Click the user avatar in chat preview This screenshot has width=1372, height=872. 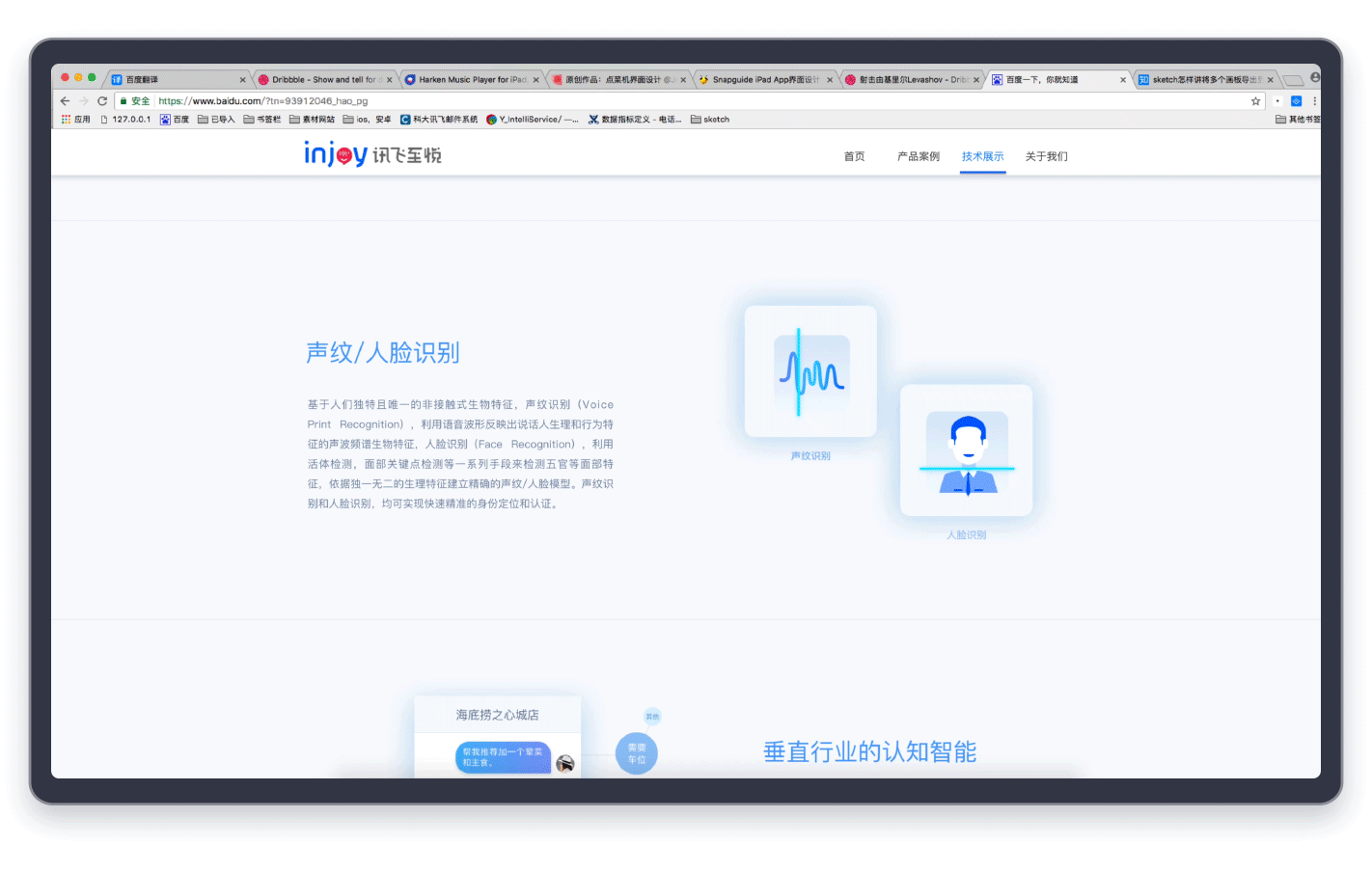565,764
